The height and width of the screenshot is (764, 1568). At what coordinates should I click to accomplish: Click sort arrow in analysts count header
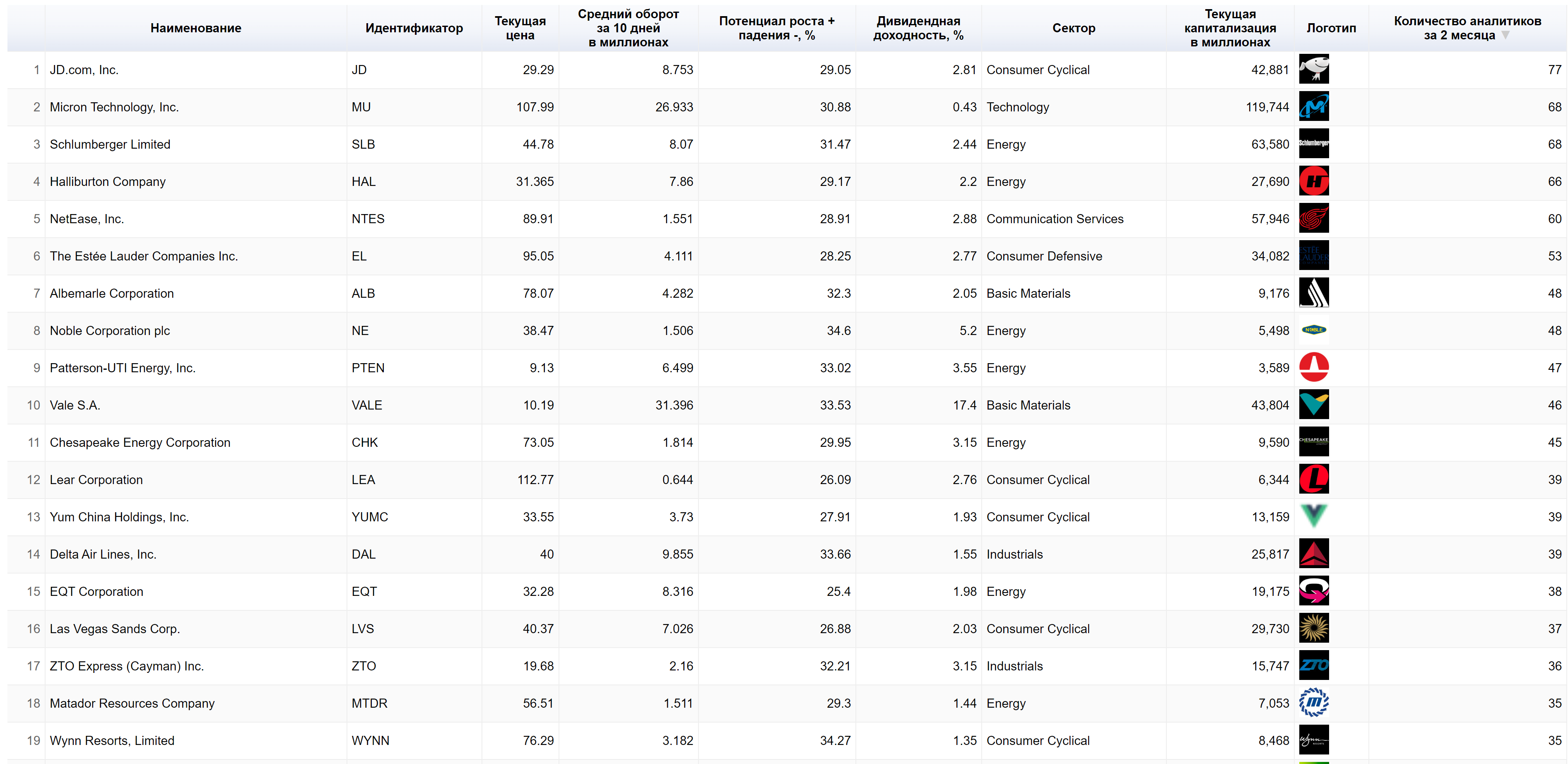tap(1505, 35)
